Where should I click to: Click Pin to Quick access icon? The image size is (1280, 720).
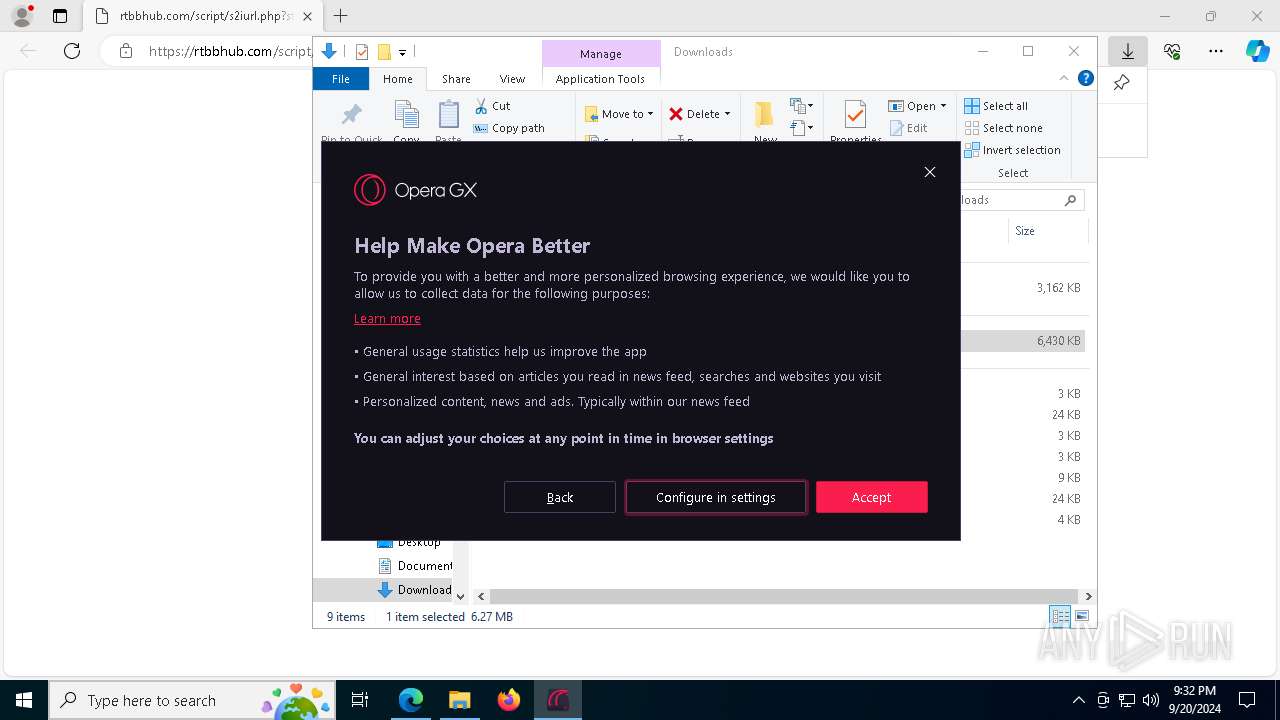pyautogui.click(x=351, y=115)
